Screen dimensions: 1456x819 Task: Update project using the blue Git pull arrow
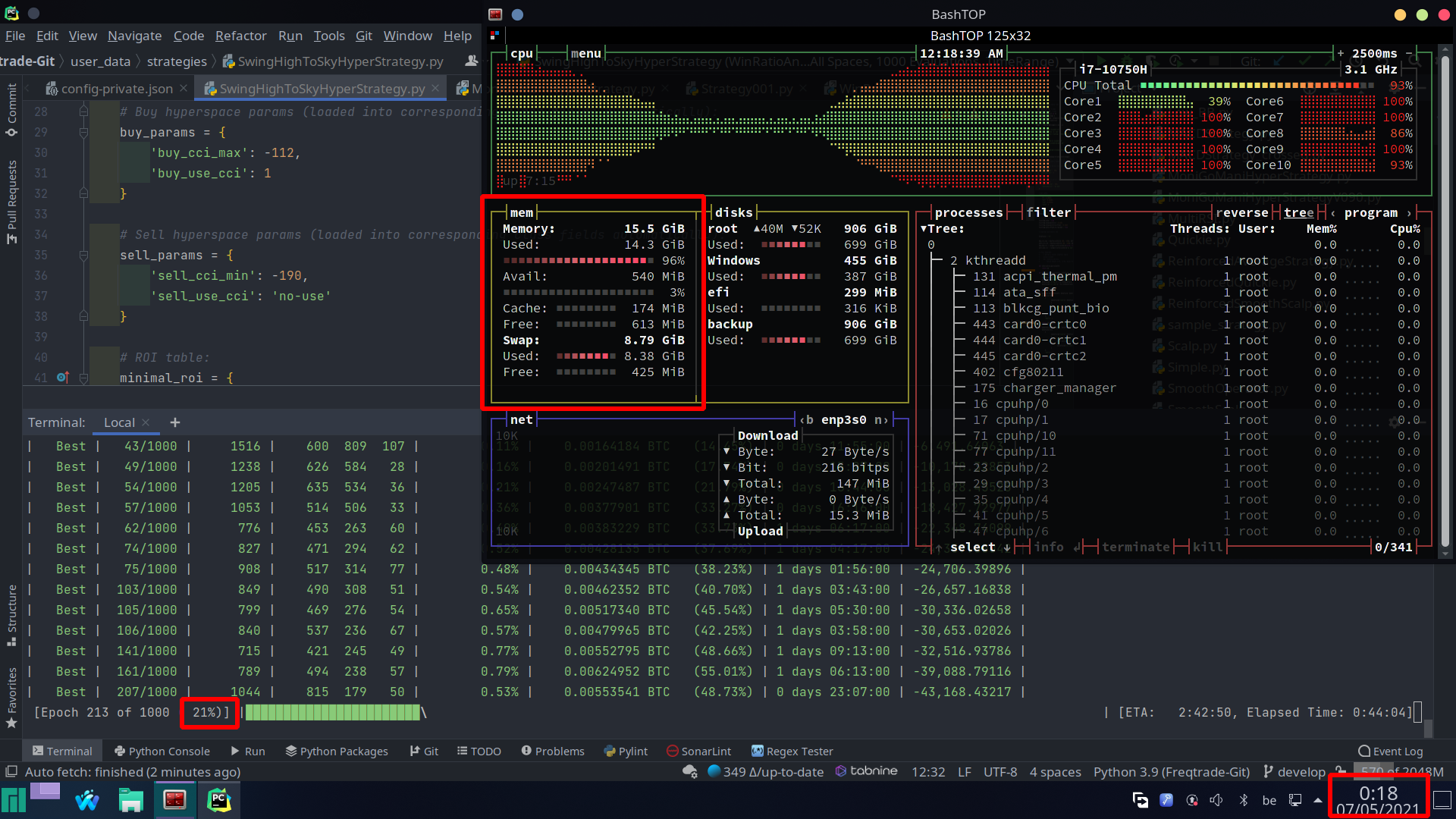[1277, 61]
